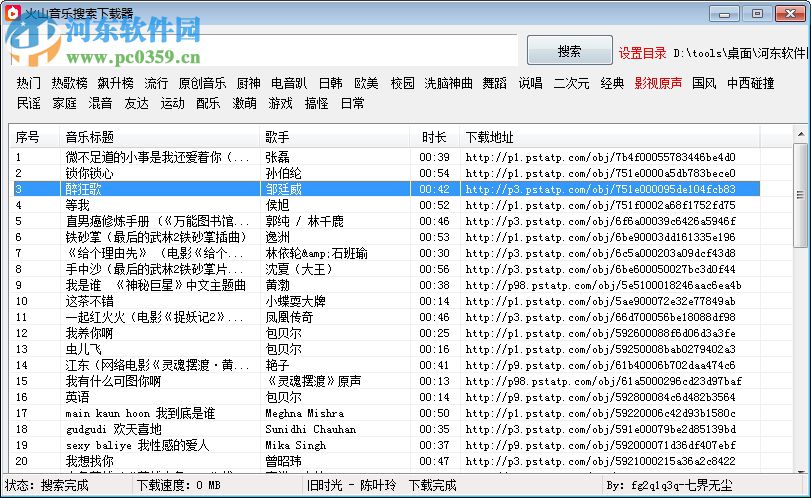Click artist 凤凰传奇 in row 11
The image size is (811, 498).
[289, 318]
